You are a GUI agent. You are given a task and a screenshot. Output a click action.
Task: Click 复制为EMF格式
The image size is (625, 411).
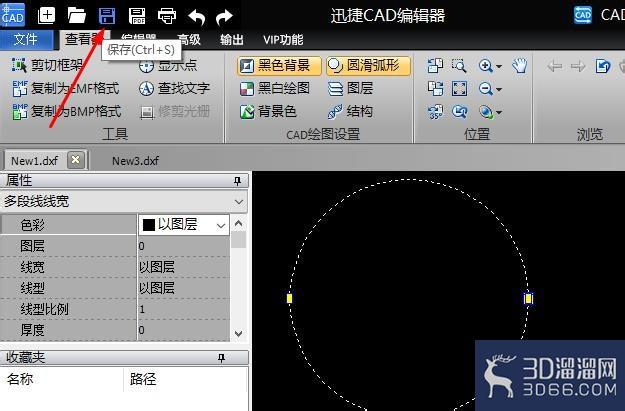(66, 88)
